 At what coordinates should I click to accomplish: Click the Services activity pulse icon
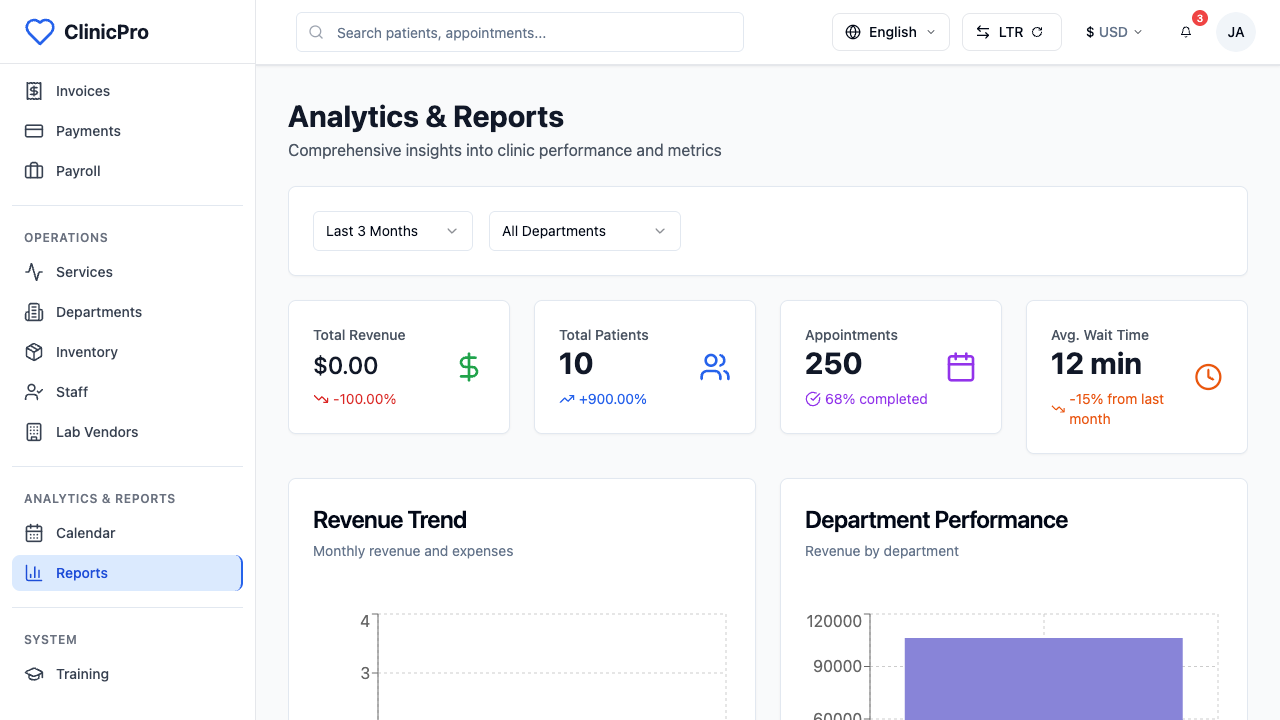[34, 272]
